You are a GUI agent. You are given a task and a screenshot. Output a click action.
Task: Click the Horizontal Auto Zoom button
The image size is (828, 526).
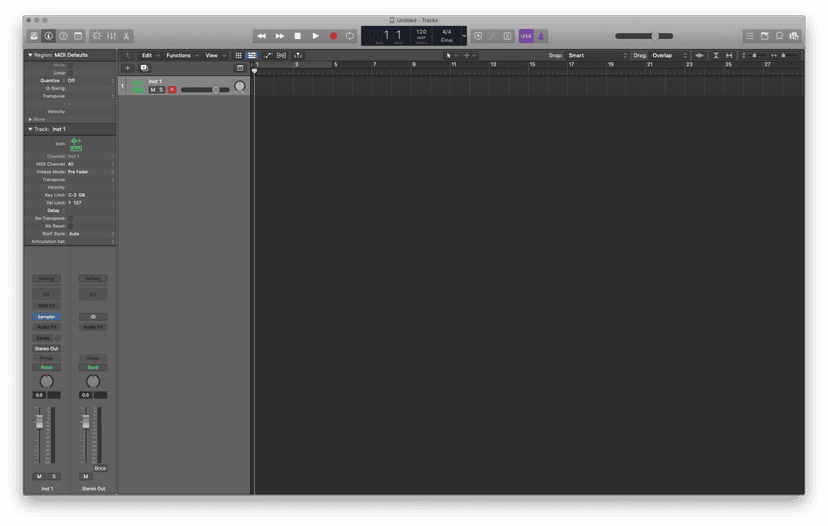pos(729,55)
